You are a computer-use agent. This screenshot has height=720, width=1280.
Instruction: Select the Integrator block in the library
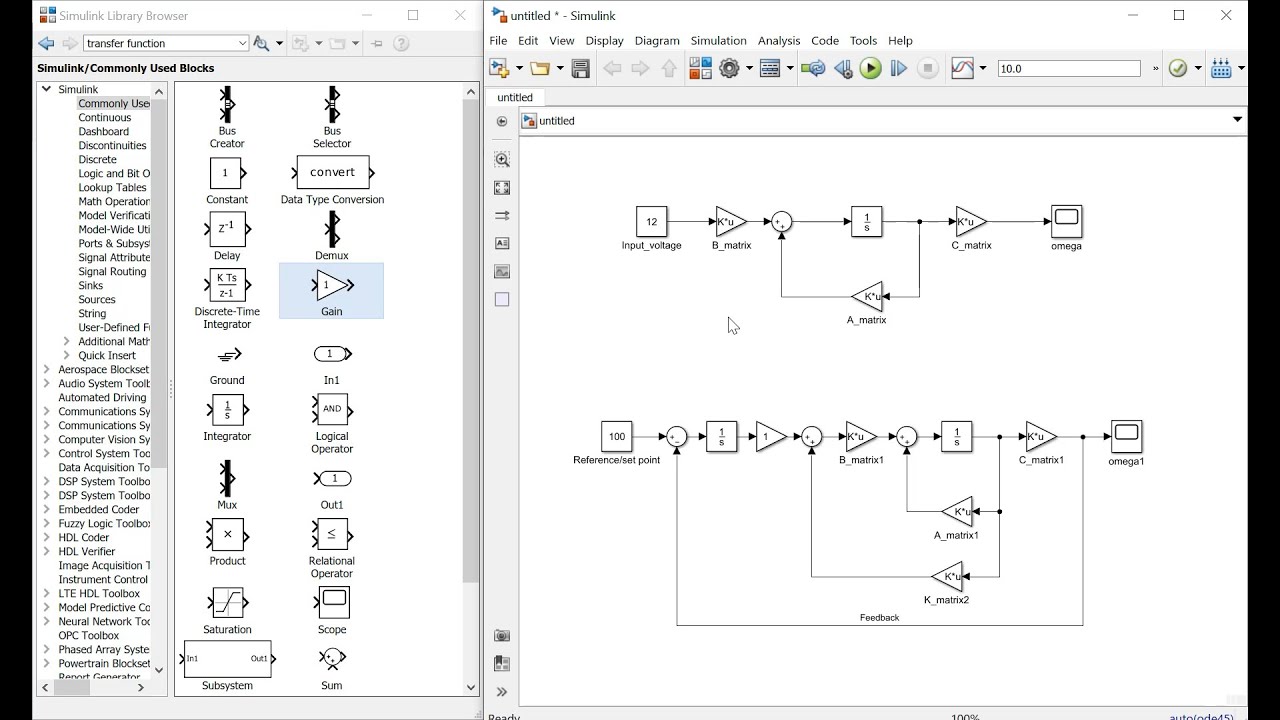pos(227,417)
